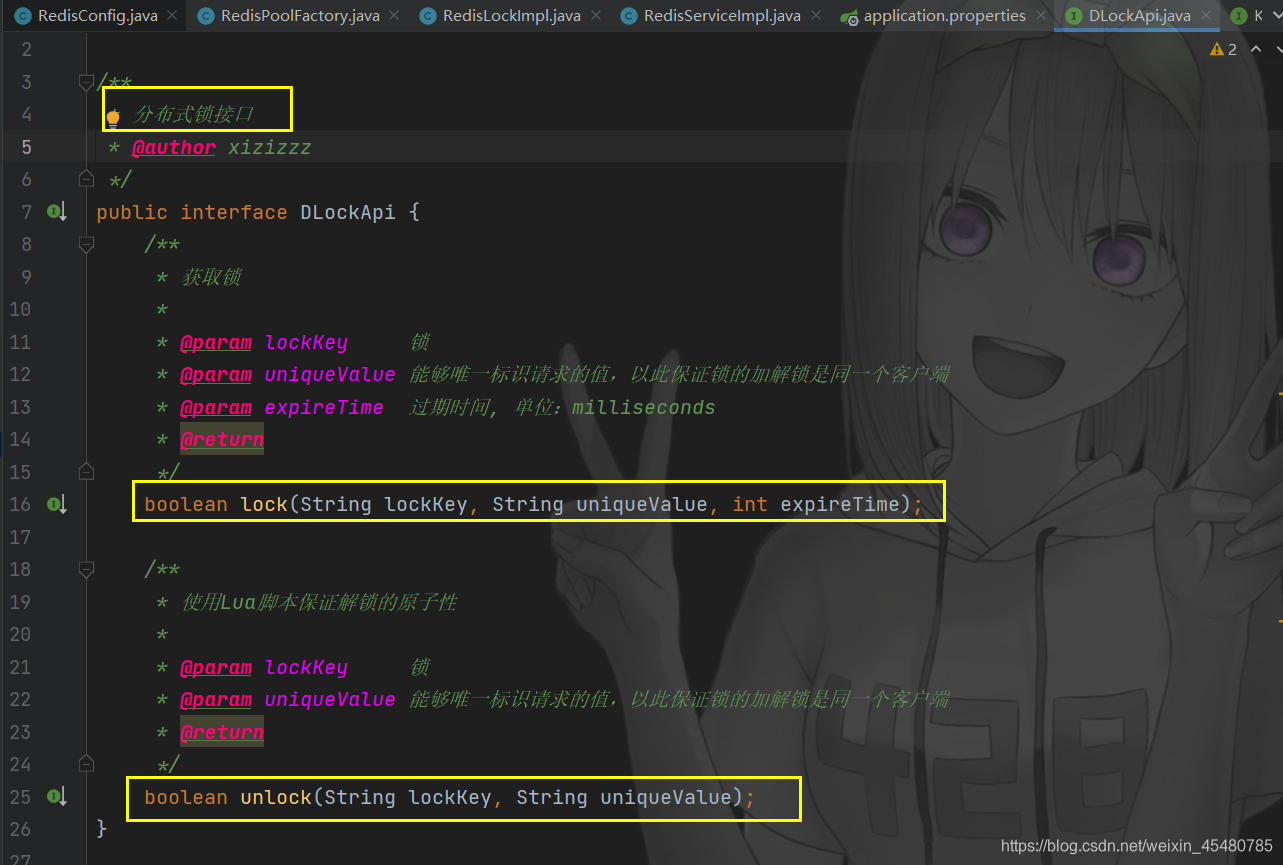Click expireTime in the line 13 Javadoc
Image resolution: width=1283 pixels, height=865 pixels.
click(324, 407)
